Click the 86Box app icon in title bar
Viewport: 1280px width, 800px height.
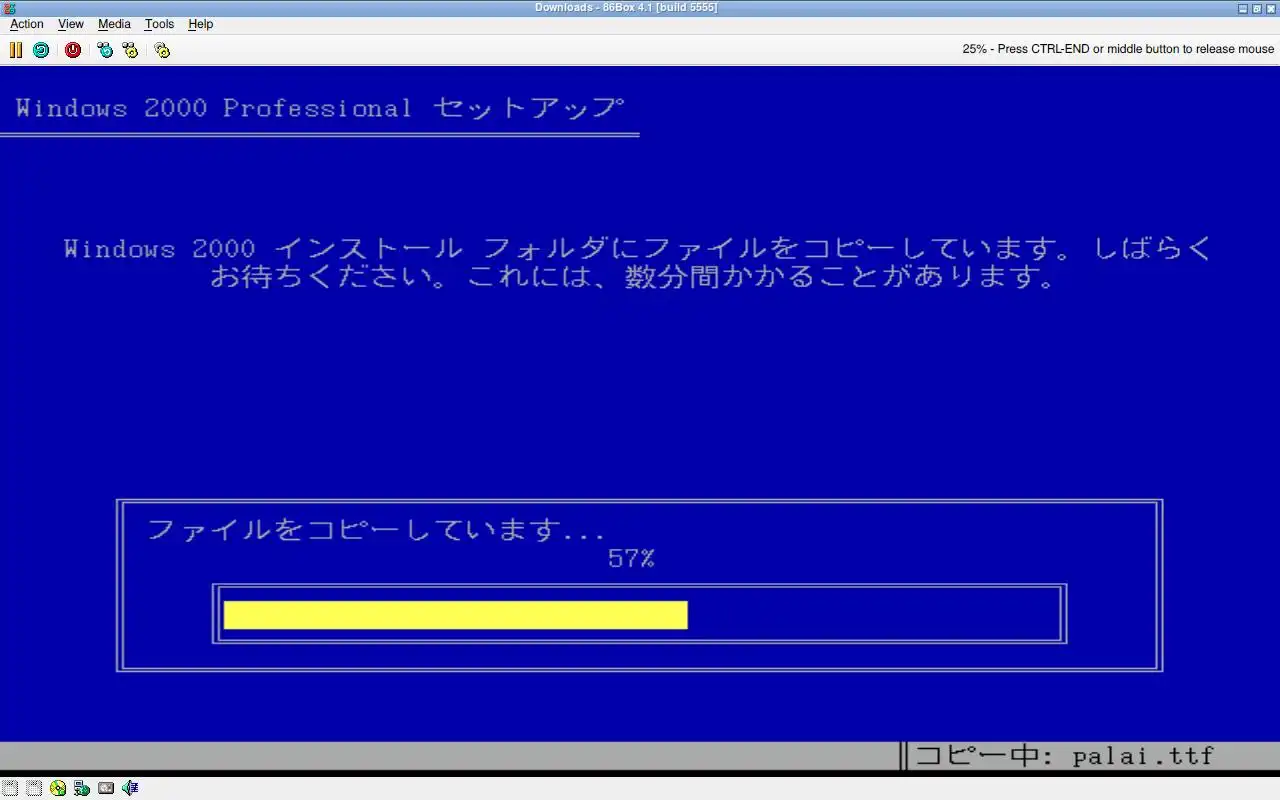point(9,8)
